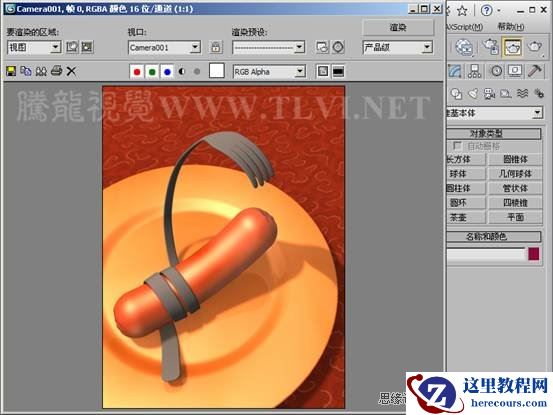553x415 pixels.
Task: Toggle the monochrome display button
Action: click(197, 72)
